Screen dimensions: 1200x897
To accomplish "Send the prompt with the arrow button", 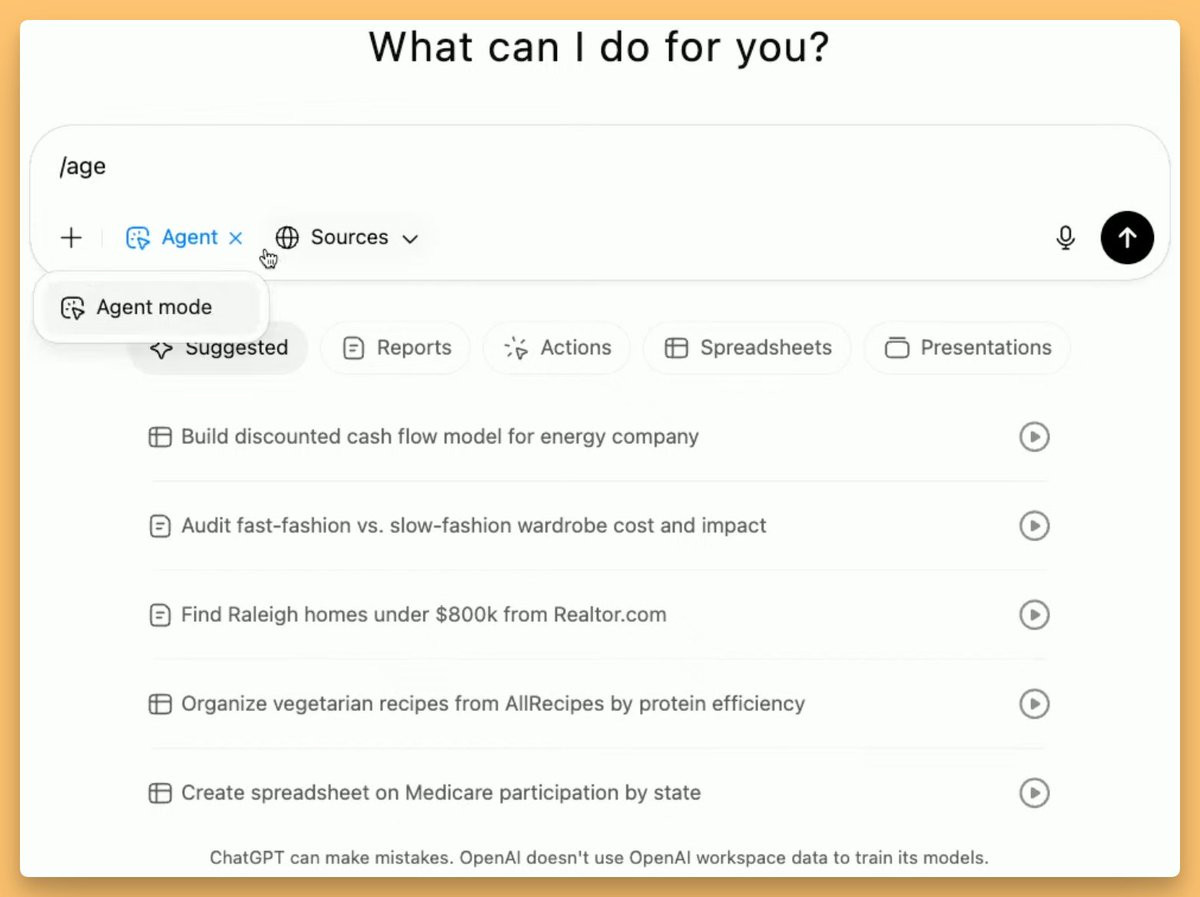I will [x=1127, y=238].
